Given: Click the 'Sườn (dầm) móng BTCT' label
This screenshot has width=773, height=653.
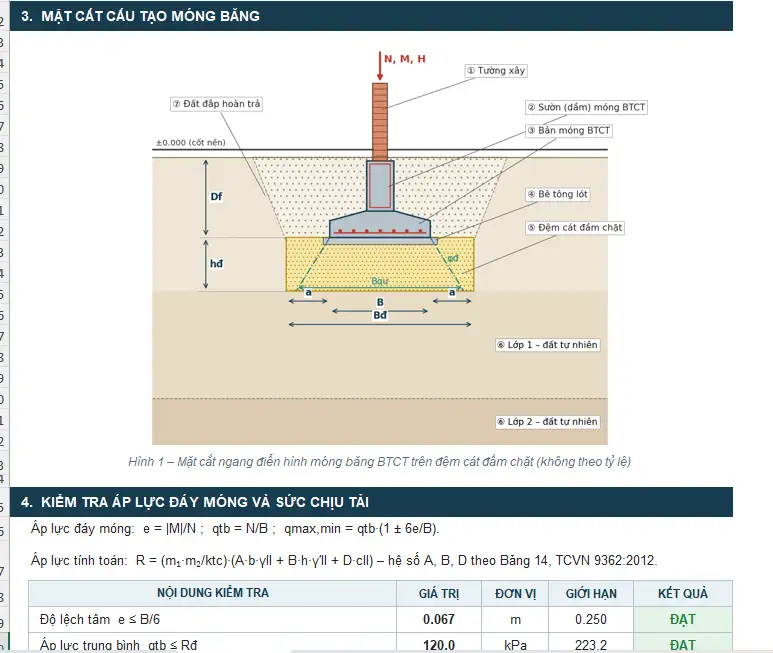Looking at the screenshot, I should click(x=586, y=107).
